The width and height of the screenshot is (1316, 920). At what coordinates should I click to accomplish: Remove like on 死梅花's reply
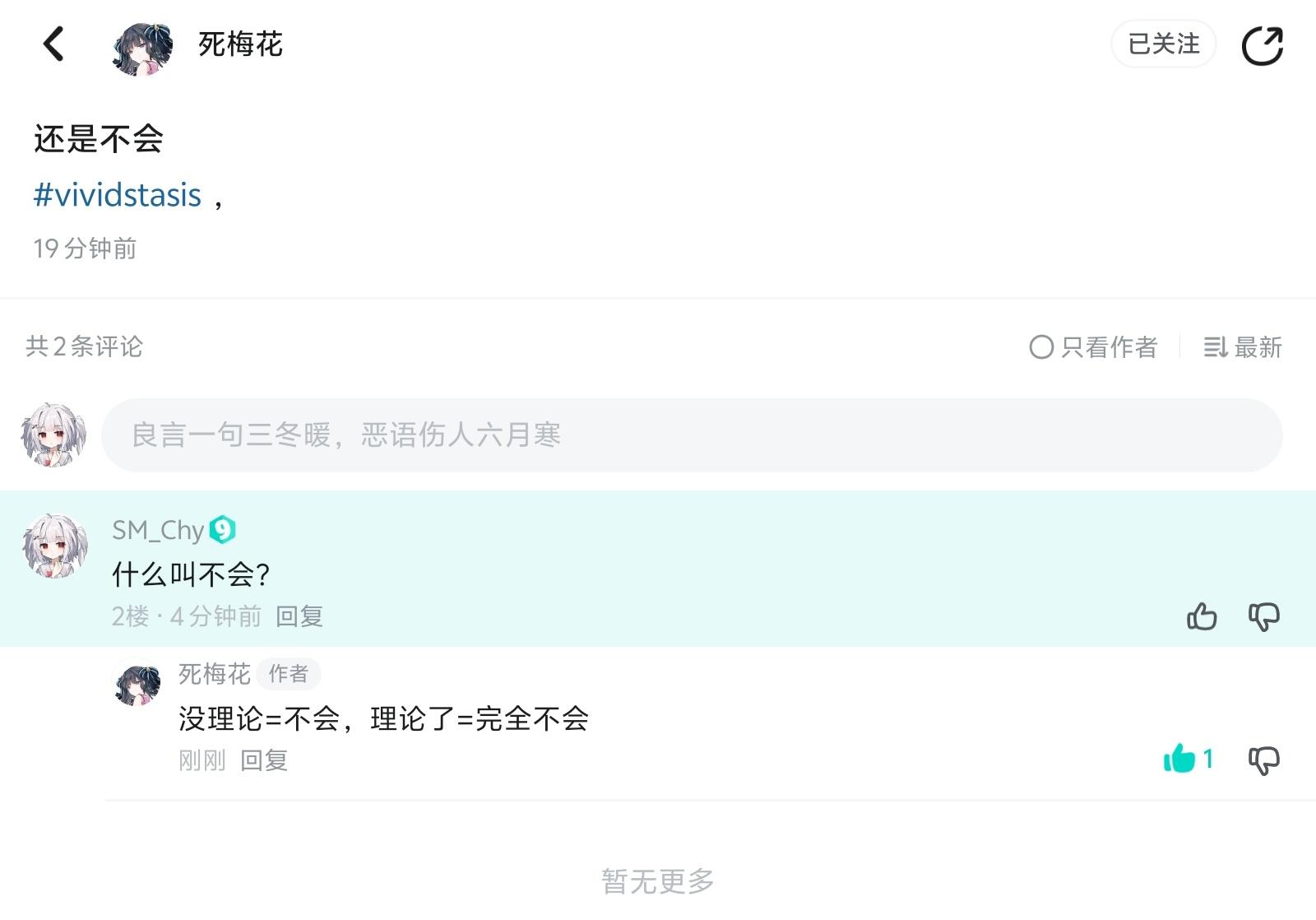click(1180, 759)
